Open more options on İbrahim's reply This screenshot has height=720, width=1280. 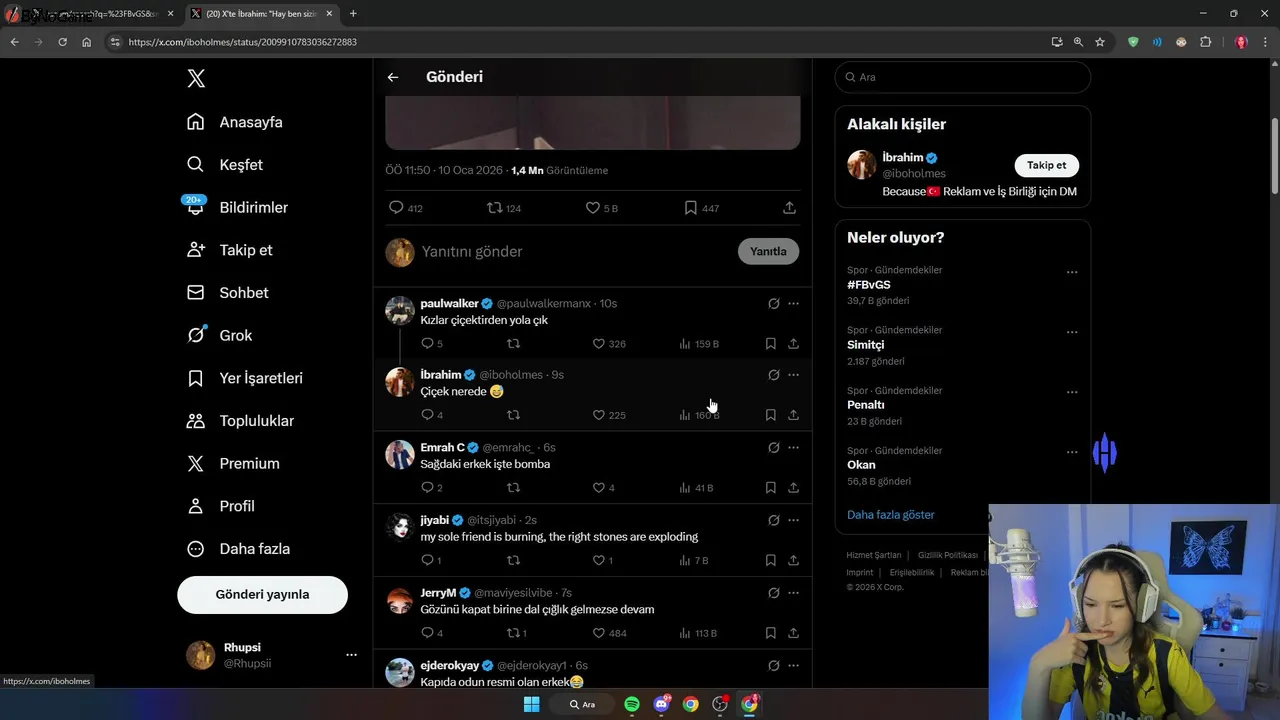tap(793, 375)
